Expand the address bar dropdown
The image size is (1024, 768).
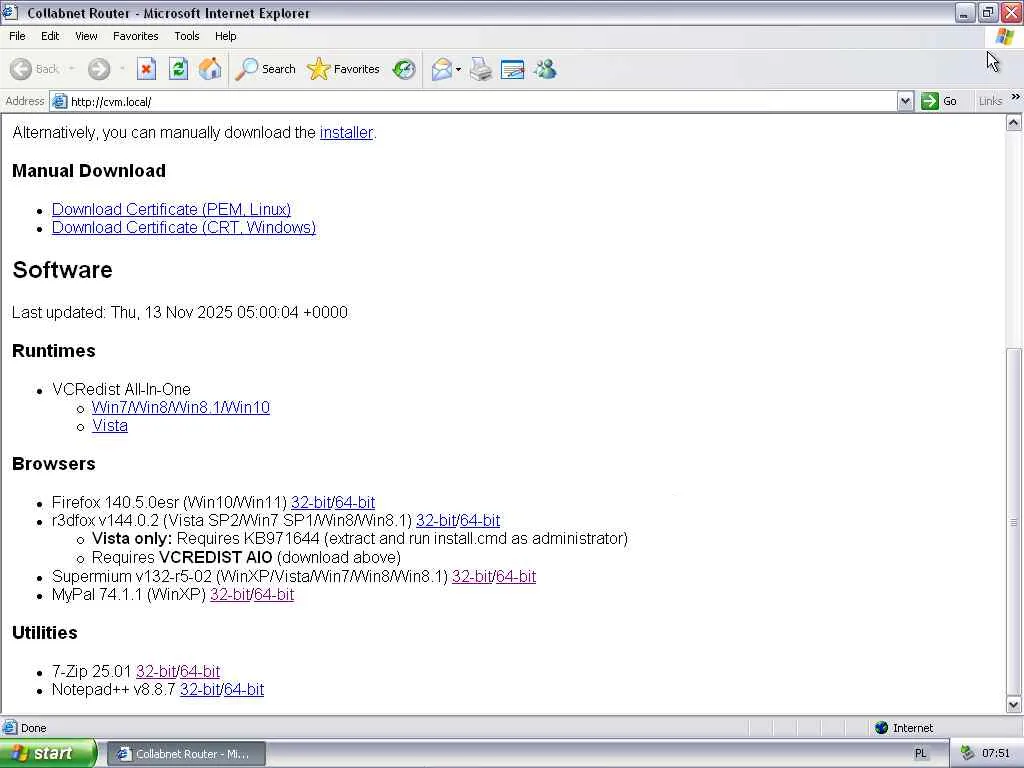pyautogui.click(x=905, y=101)
